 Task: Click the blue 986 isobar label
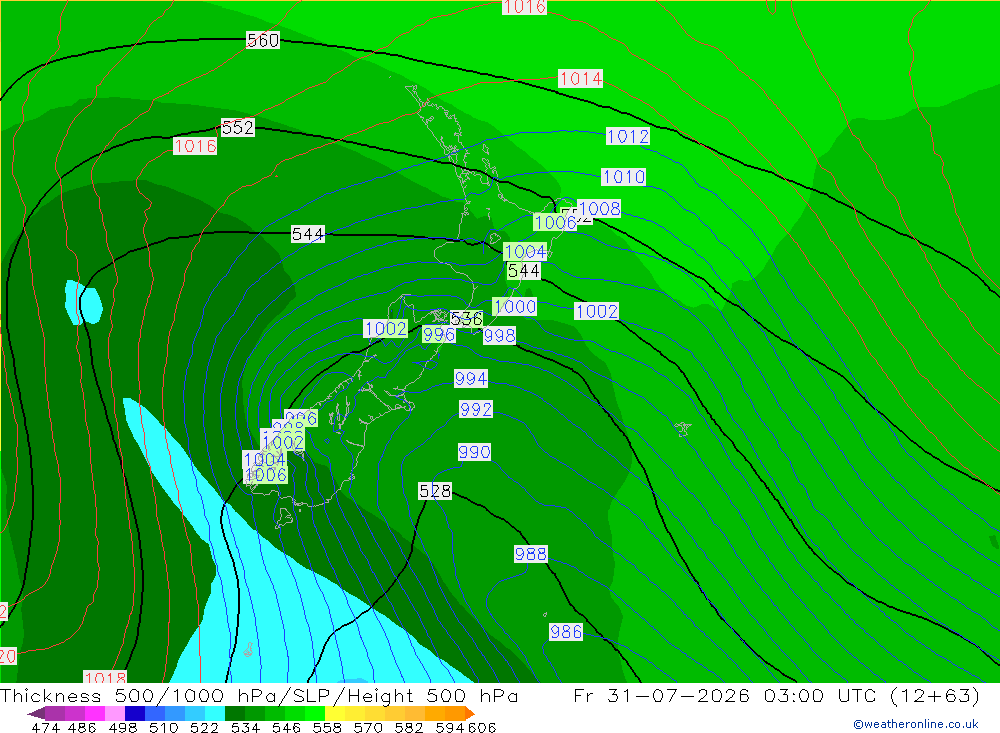(566, 632)
